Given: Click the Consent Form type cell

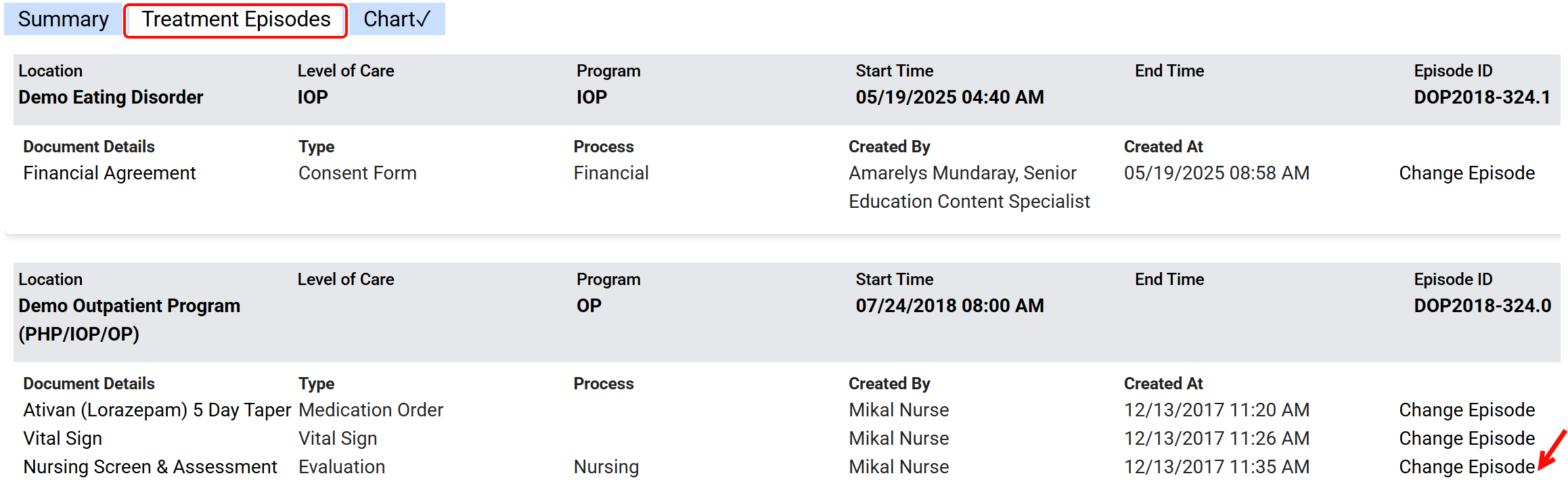Looking at the screenshot, I should [357, 173].
